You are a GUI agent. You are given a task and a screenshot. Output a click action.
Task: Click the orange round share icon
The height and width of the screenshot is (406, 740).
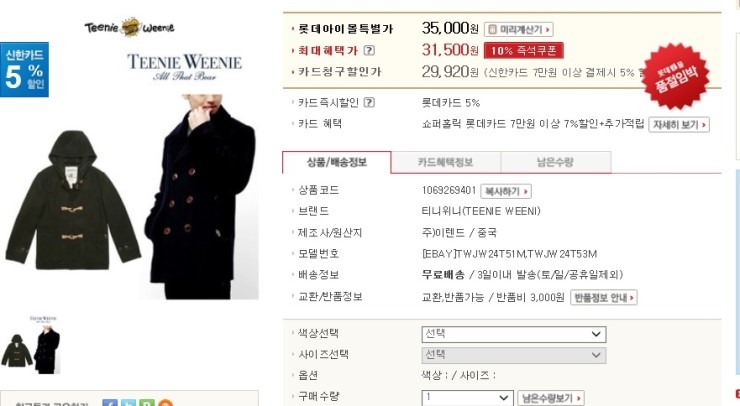165,403
